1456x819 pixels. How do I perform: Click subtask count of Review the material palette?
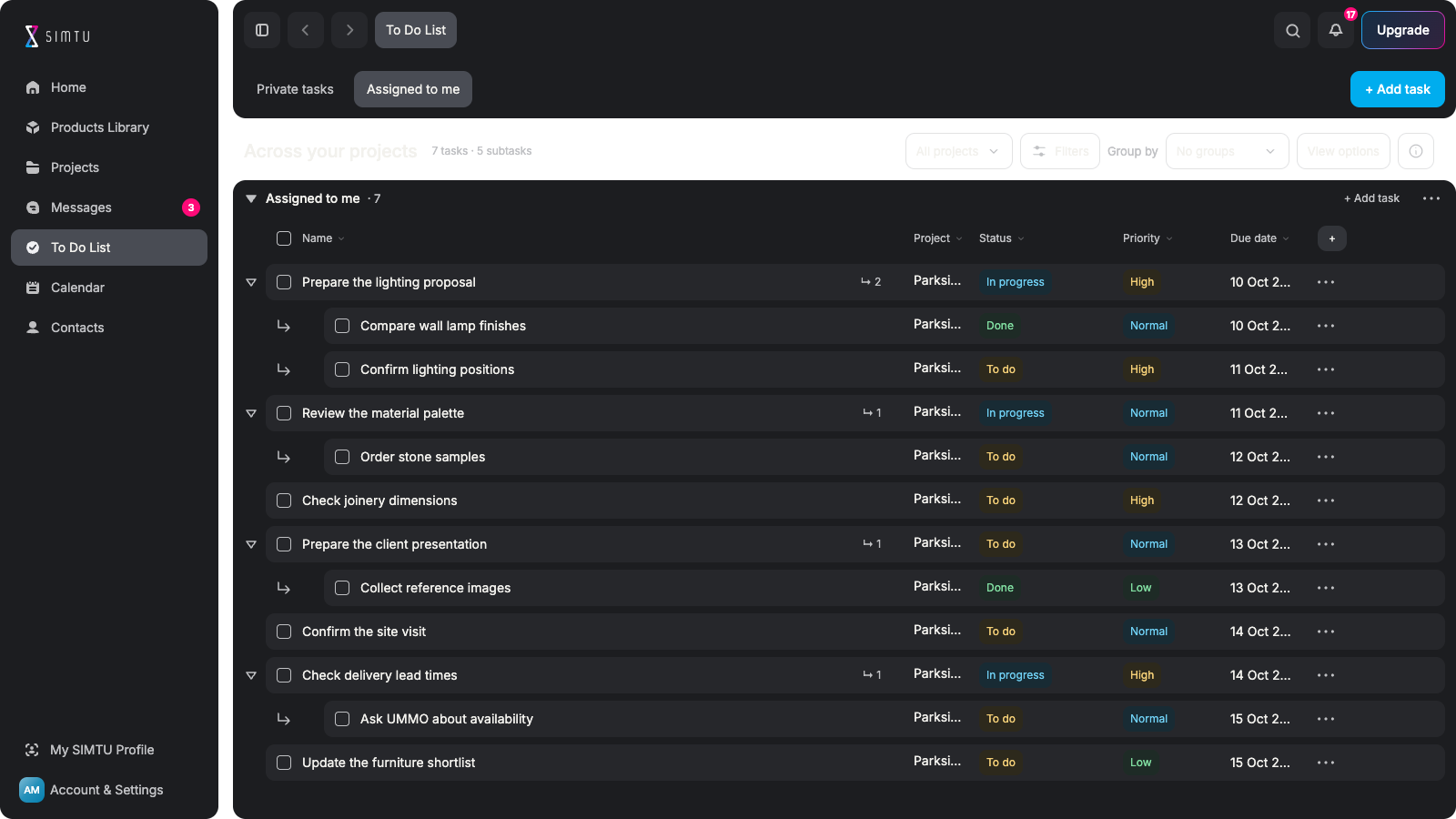pyautogui.click(x=872, y=413)
